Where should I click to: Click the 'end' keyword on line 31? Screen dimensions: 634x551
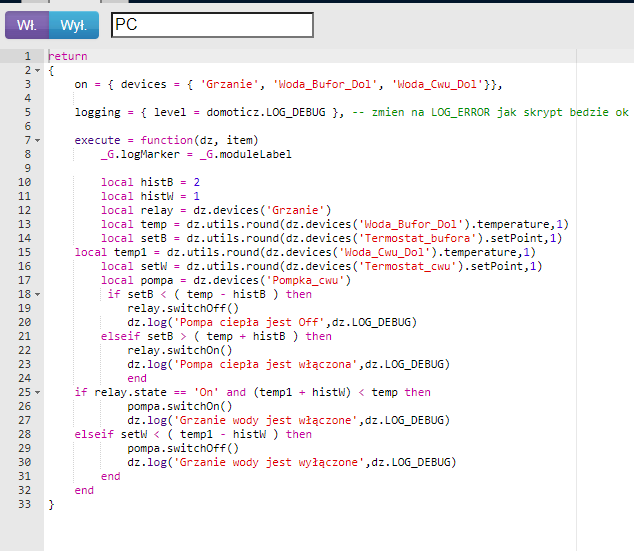coord(111,476)
